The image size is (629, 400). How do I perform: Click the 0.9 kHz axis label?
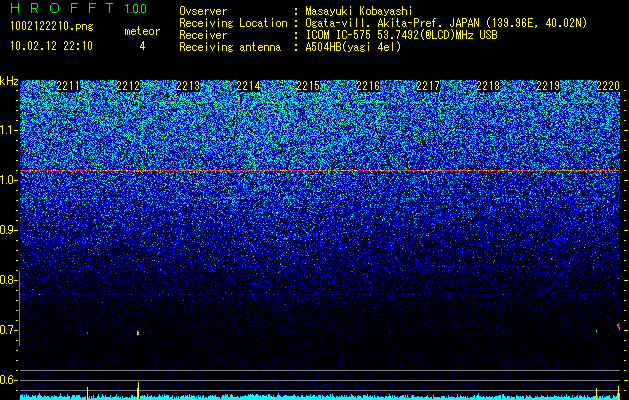8,230
